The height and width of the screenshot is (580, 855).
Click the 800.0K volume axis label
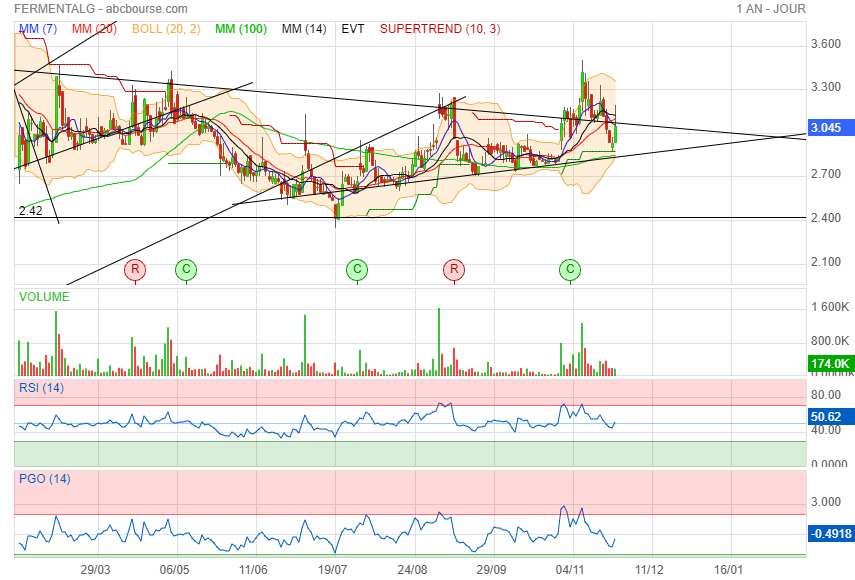coord(830,341)
